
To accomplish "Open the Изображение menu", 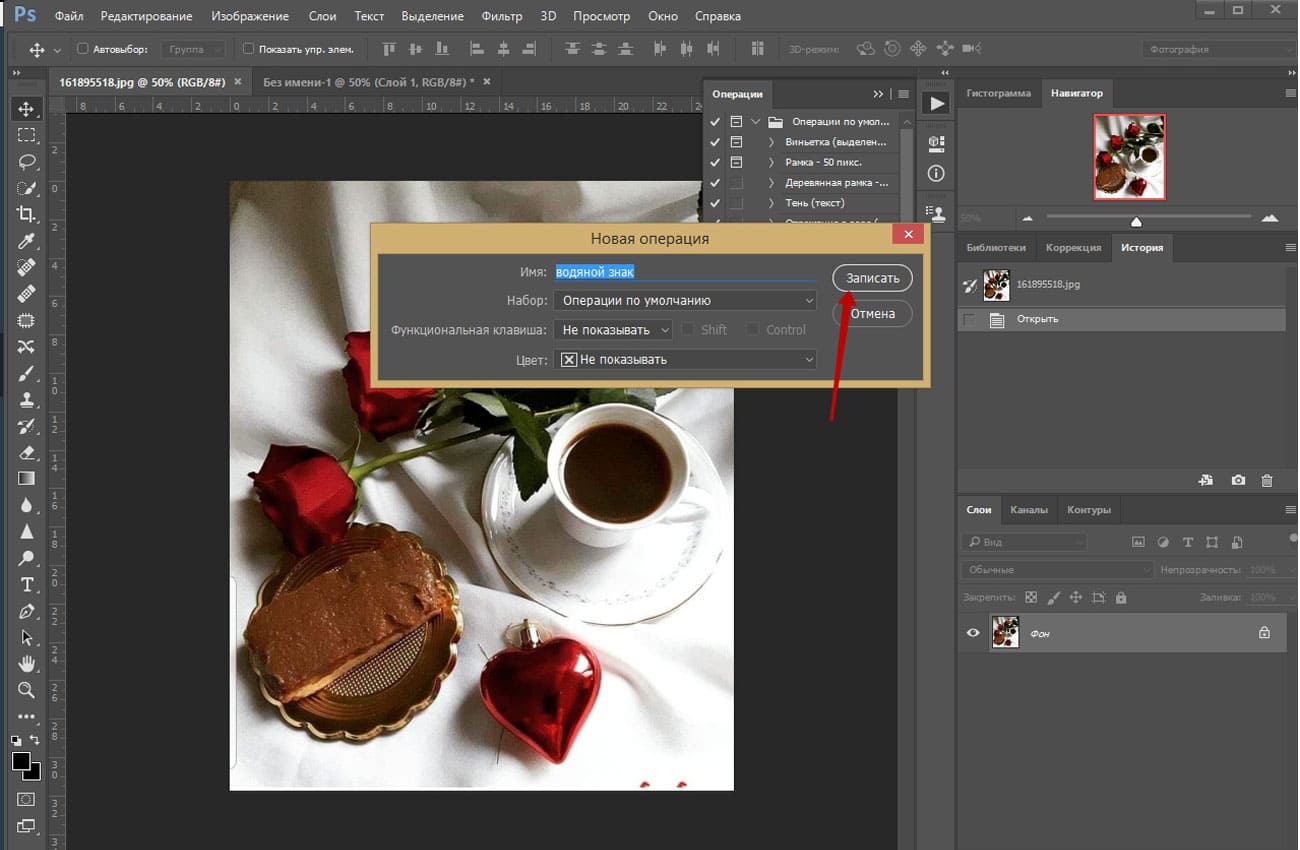I will (251, 16).
